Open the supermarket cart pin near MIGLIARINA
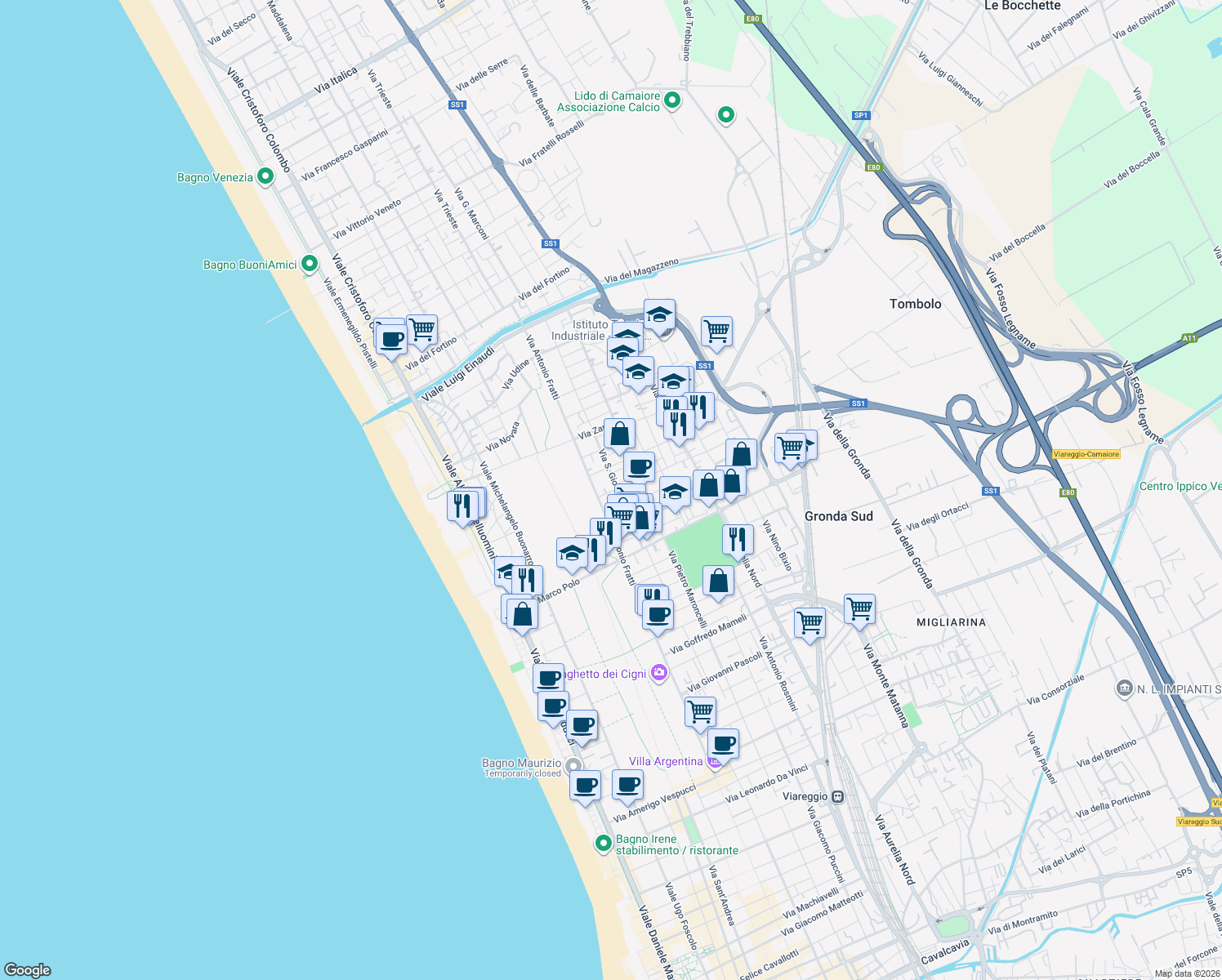 tap(859, 608)
